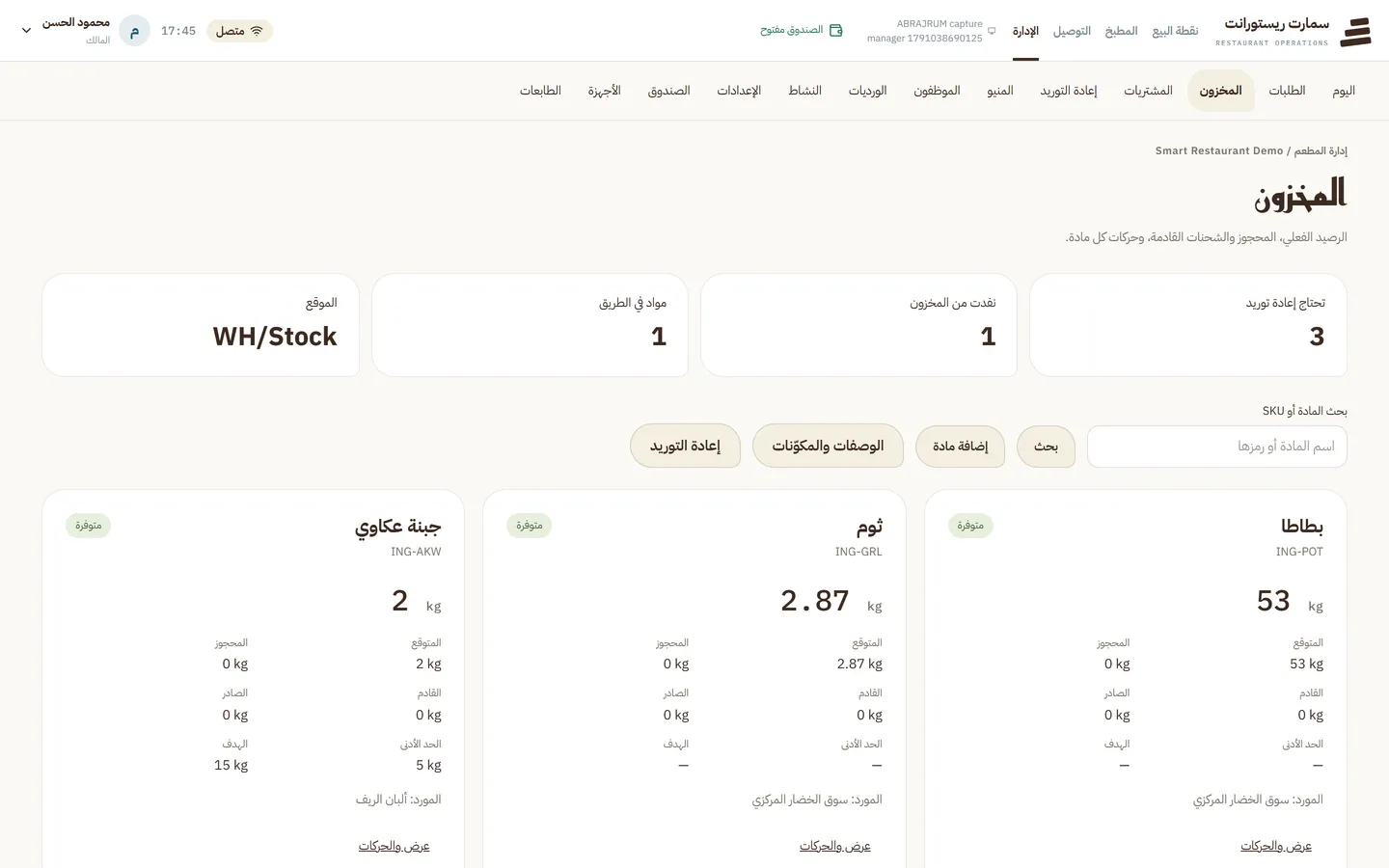This screenshot has width=1389, height=868.
Task: Click the الصندوق مفتوح status text
Action: point(792,31)
